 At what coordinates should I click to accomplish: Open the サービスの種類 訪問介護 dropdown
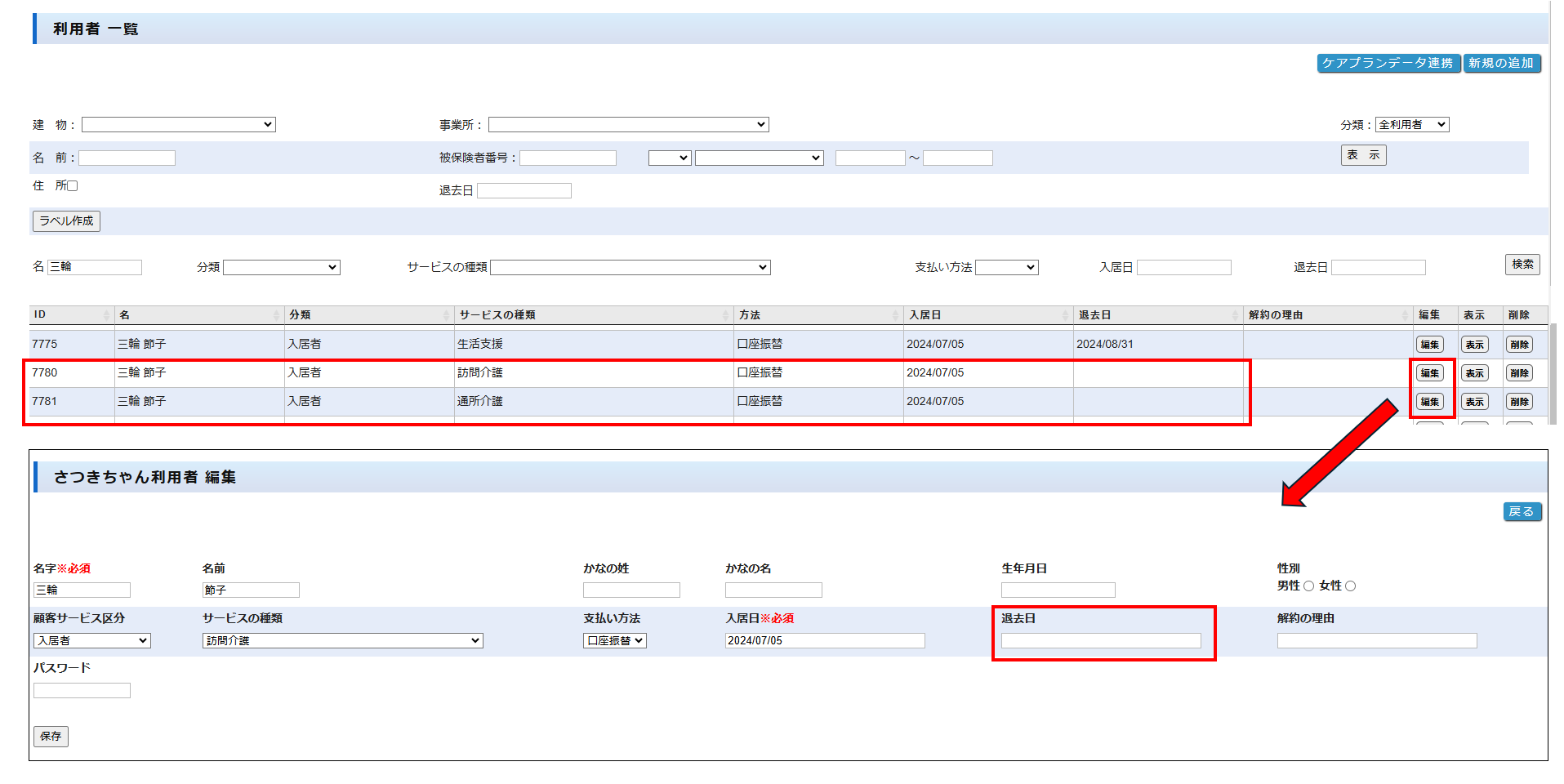[x=342, y=641]
